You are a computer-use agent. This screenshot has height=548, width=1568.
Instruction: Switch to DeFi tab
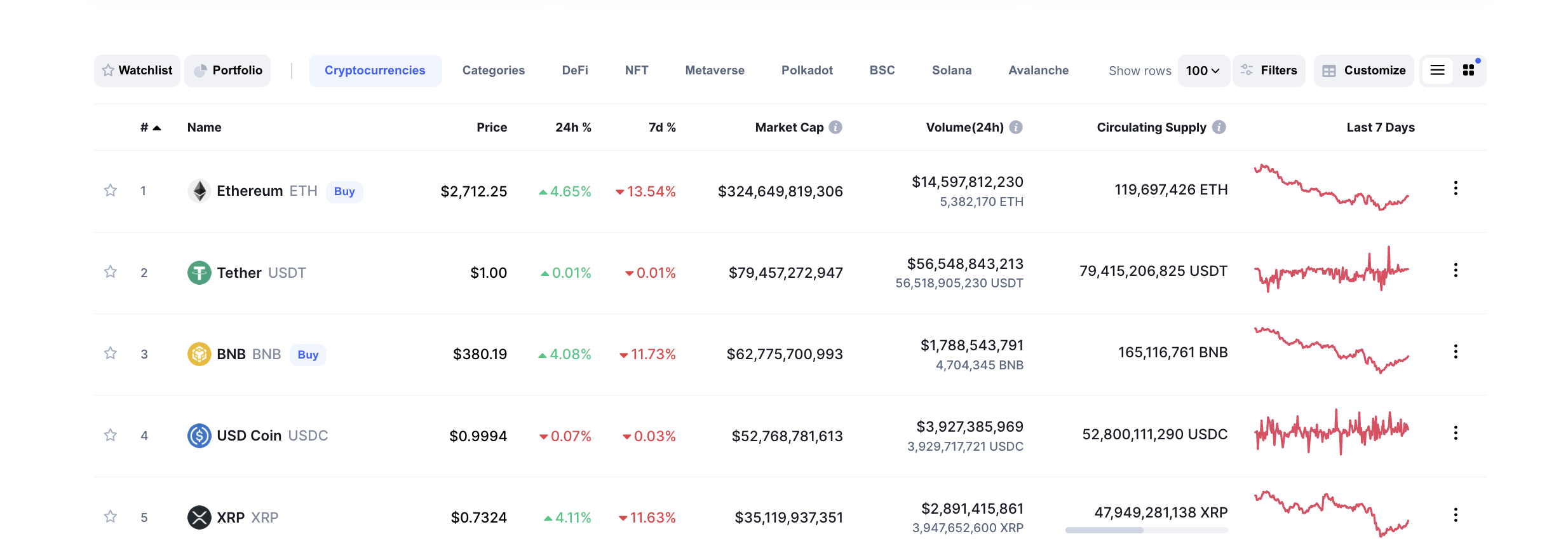(575, 71)
